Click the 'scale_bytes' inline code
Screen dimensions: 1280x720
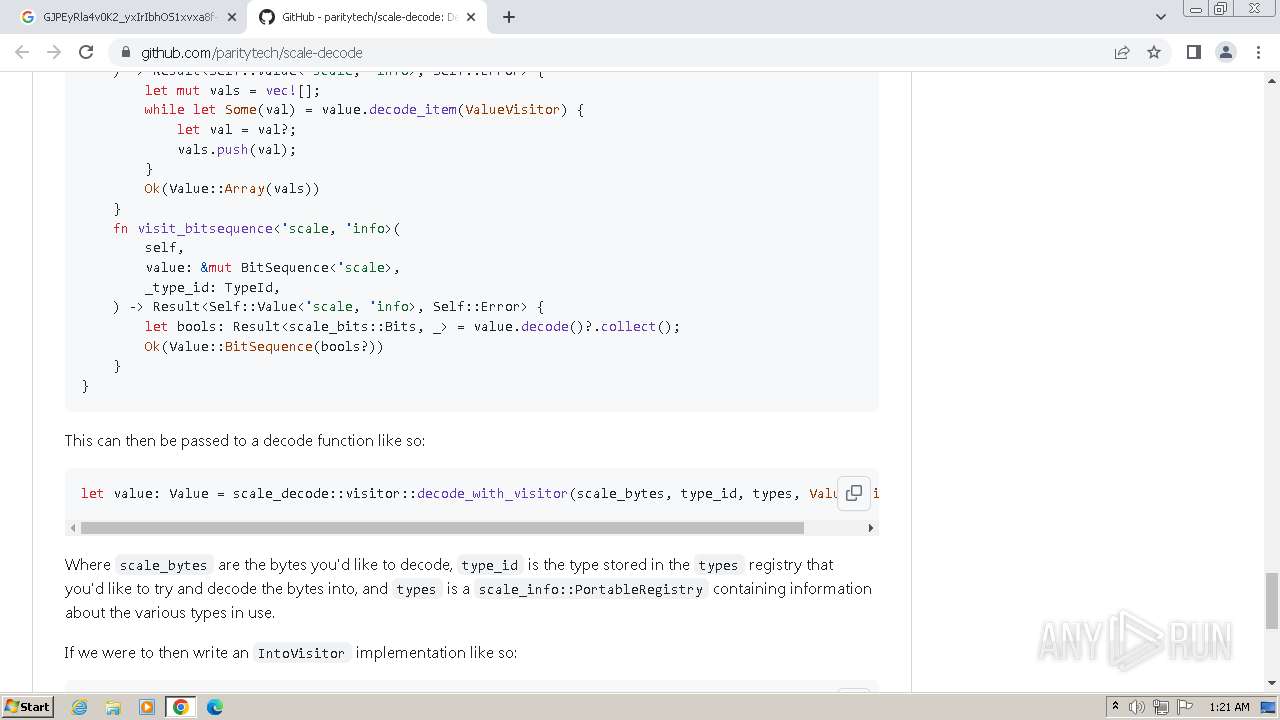click(x=163, y=565)
